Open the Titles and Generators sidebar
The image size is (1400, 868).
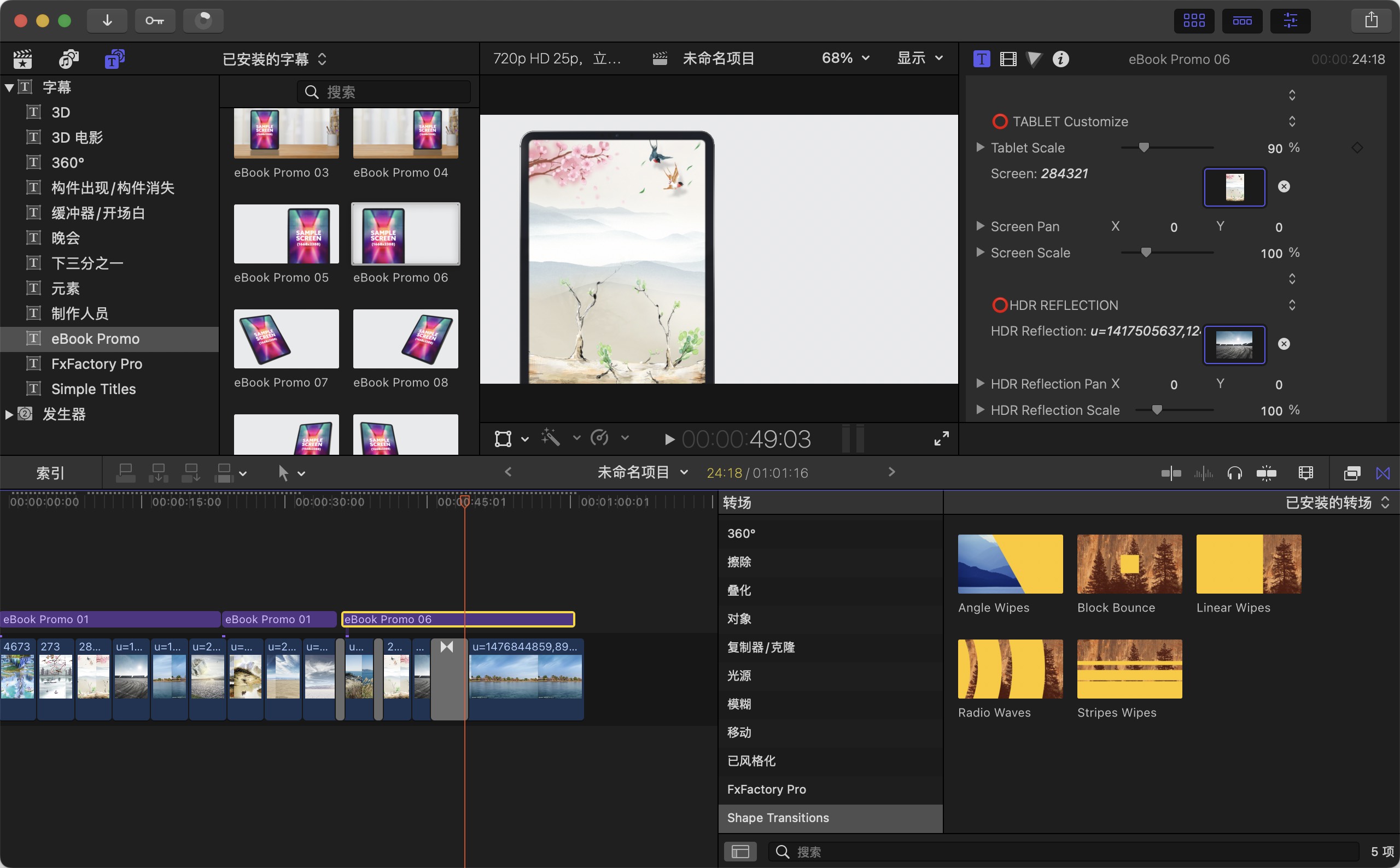point(114,58)
